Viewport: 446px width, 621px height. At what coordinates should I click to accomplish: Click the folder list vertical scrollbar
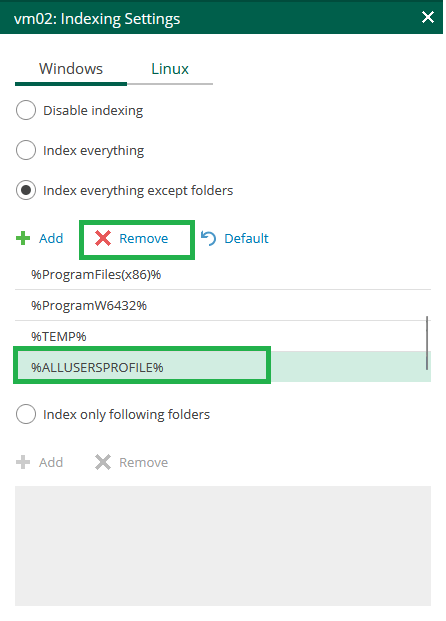coord(427,343)
